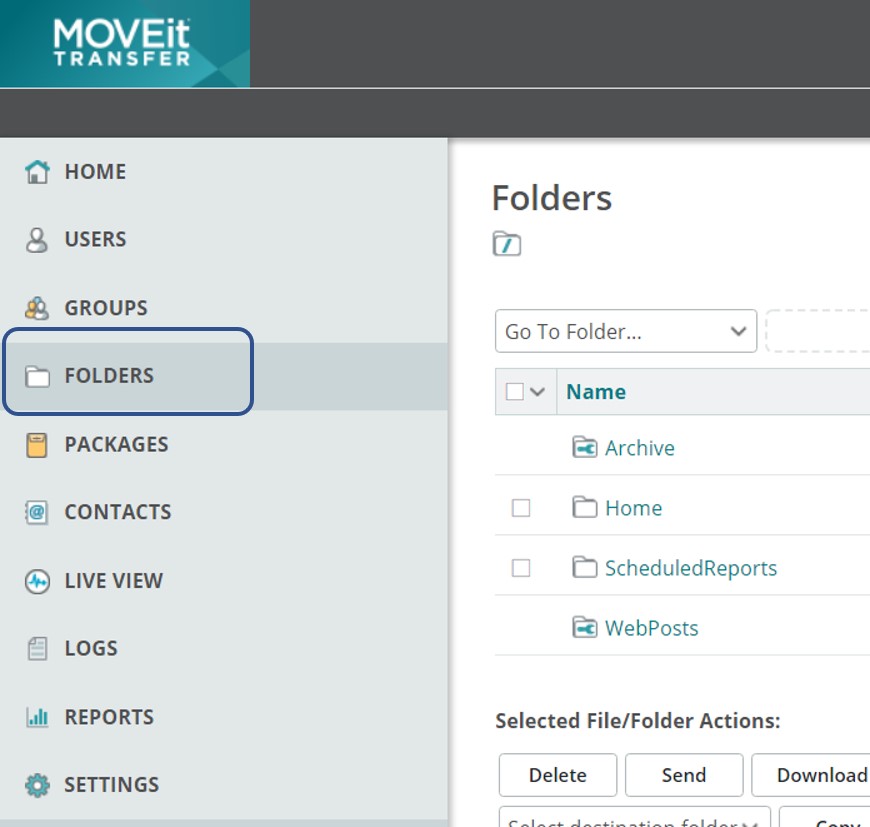Navigate to CONTACTS

(118, 513)
